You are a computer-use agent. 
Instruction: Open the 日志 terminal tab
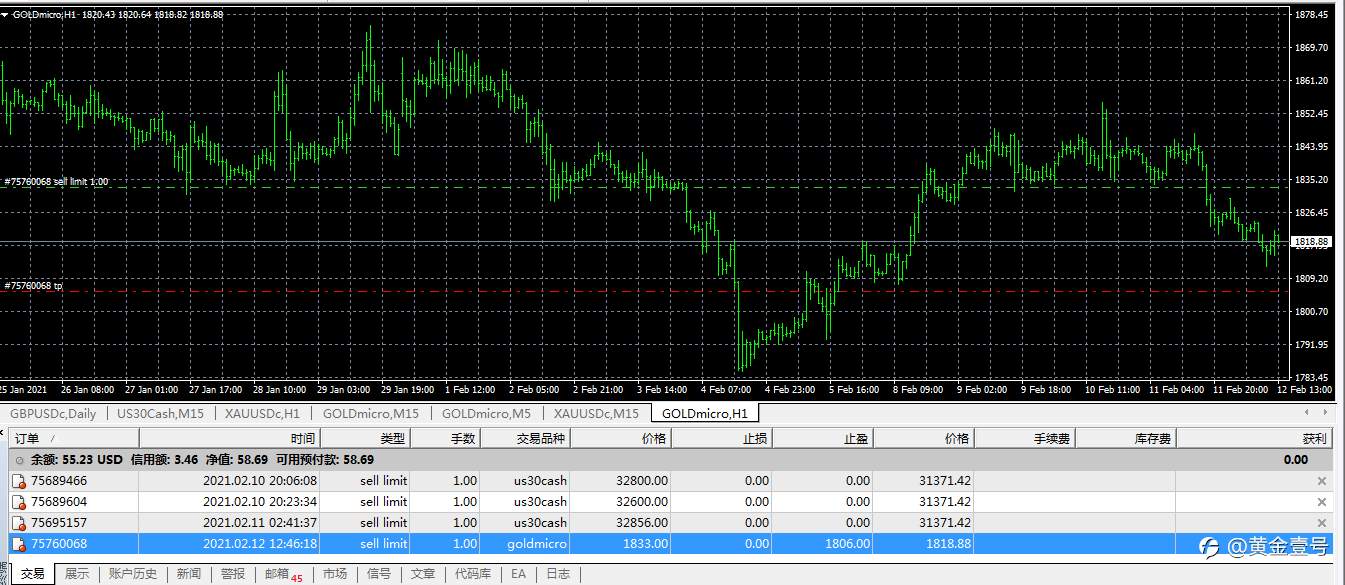pos(558,574)
